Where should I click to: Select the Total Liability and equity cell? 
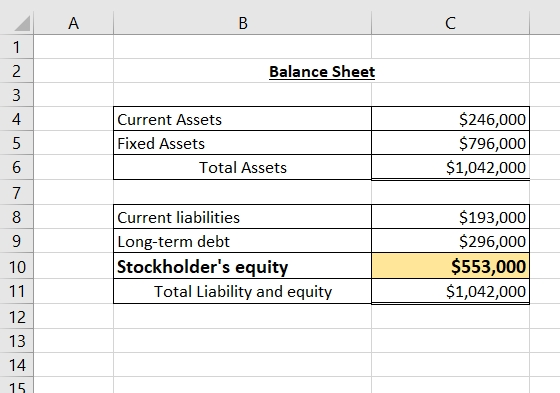tap(242, 292)
